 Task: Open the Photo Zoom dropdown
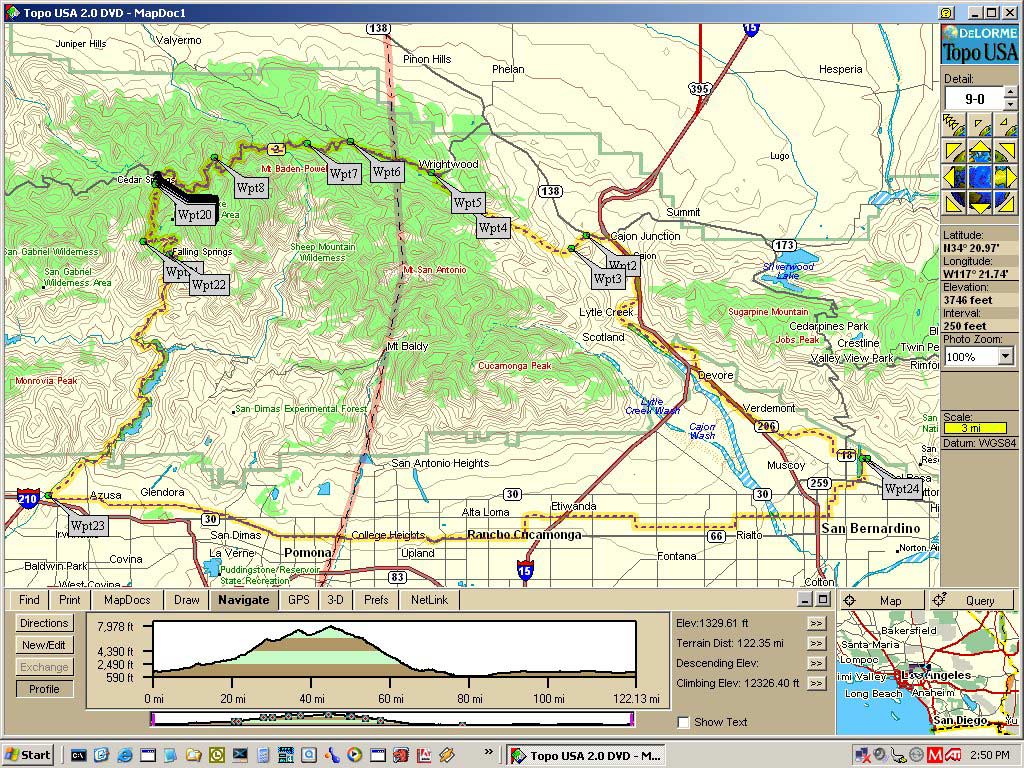1006,357
